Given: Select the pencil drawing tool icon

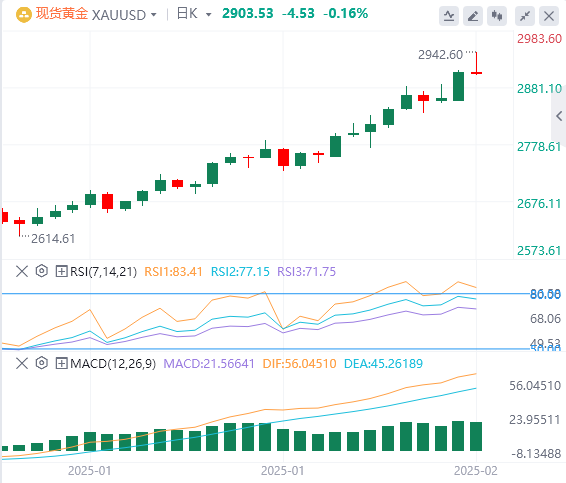Looking at the screenshot, I should [473, 16].
